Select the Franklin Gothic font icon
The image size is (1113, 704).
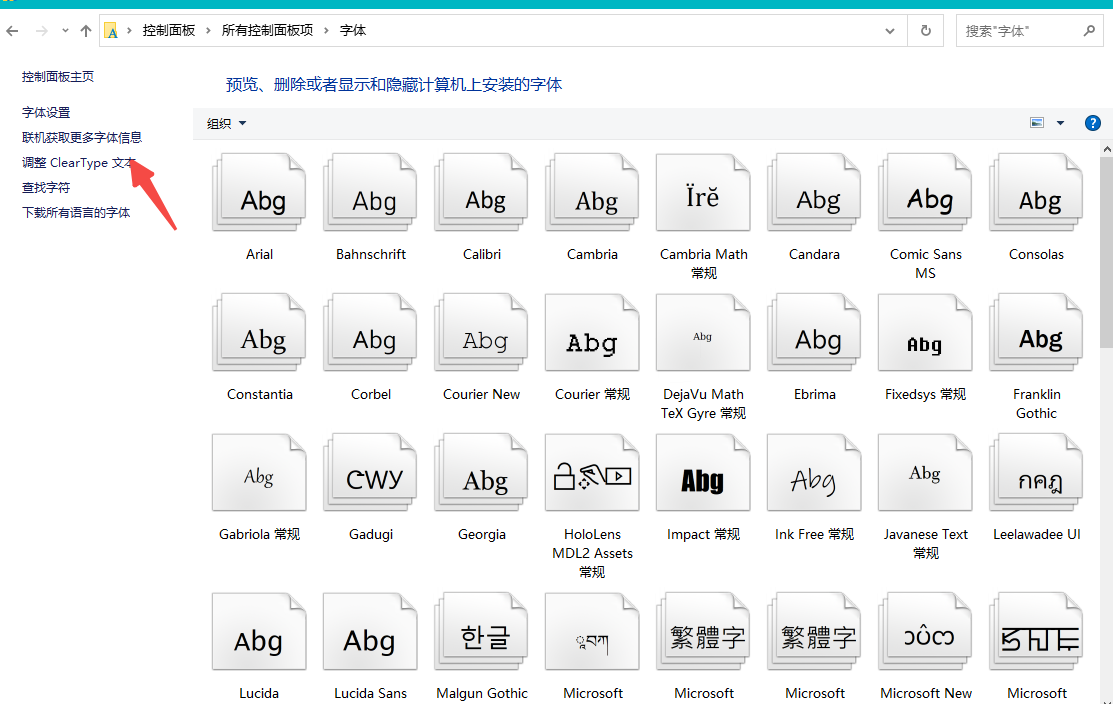[x=1036, y=333]
